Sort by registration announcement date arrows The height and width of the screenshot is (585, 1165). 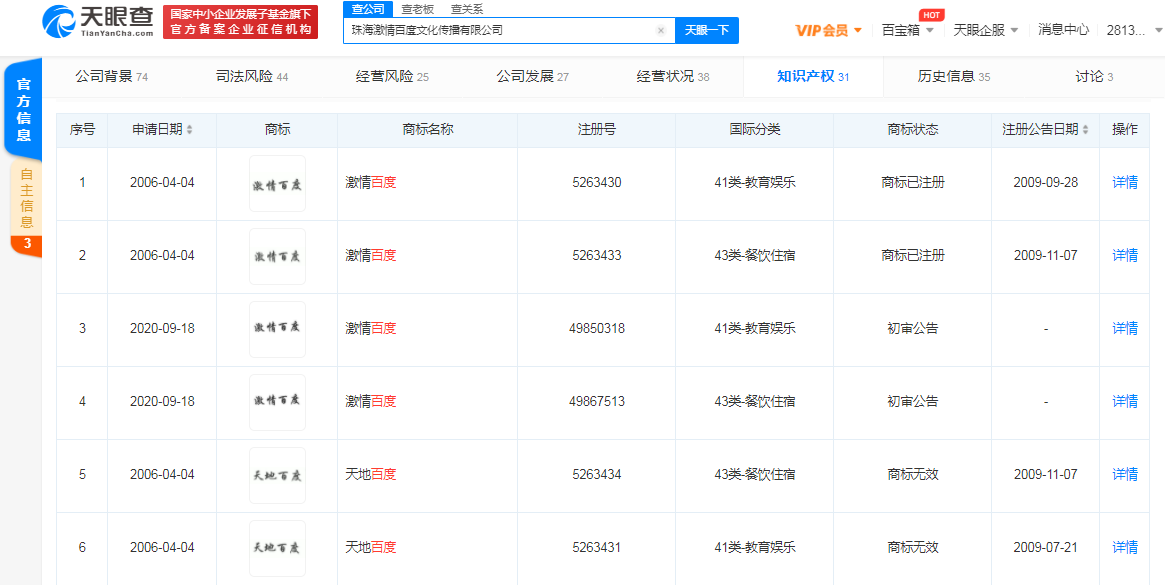click(1086, 130)
